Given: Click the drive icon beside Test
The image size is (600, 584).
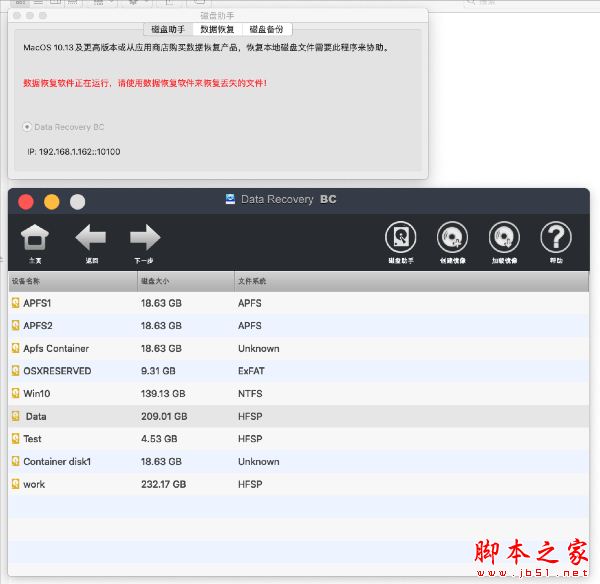Looking at the screenshot, I should click(15, 439).
